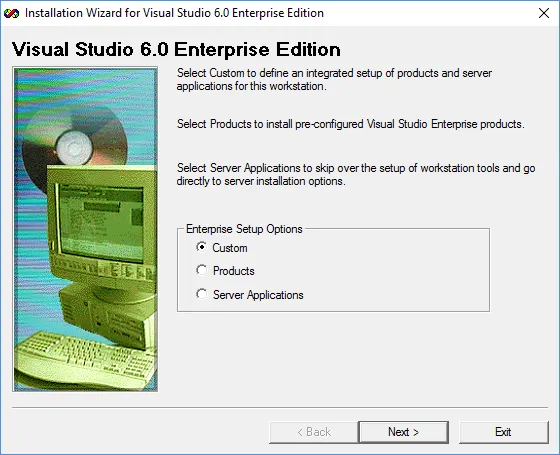Click the Installation Wizard title bar text
560x455 pixels.
(x=174, y=13)
